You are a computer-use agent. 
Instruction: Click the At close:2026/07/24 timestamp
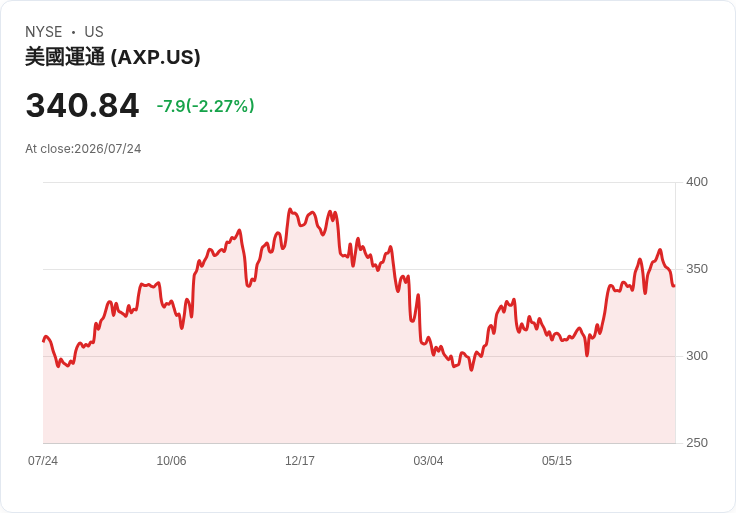[x=83, y=149]
